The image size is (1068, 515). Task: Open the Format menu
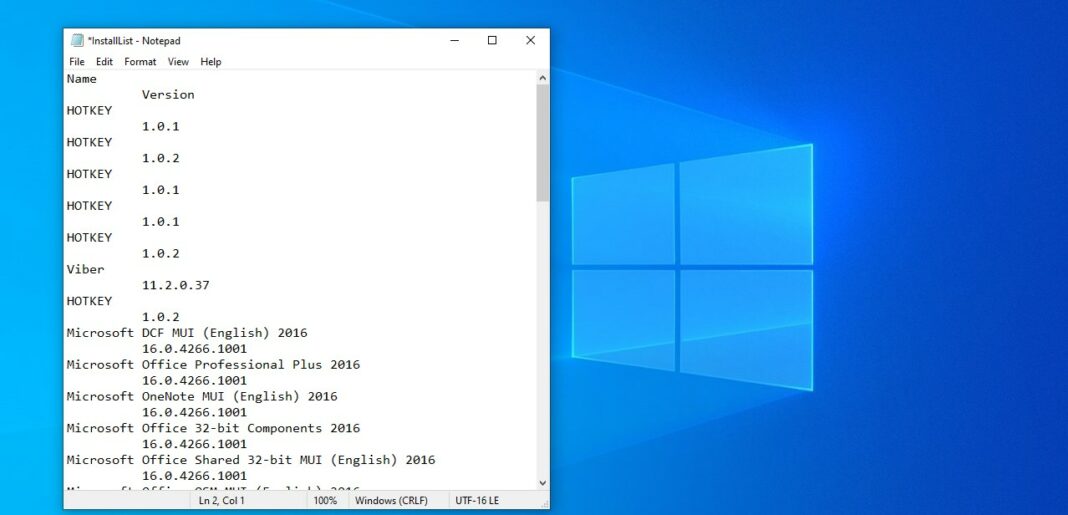click(140, 61)
